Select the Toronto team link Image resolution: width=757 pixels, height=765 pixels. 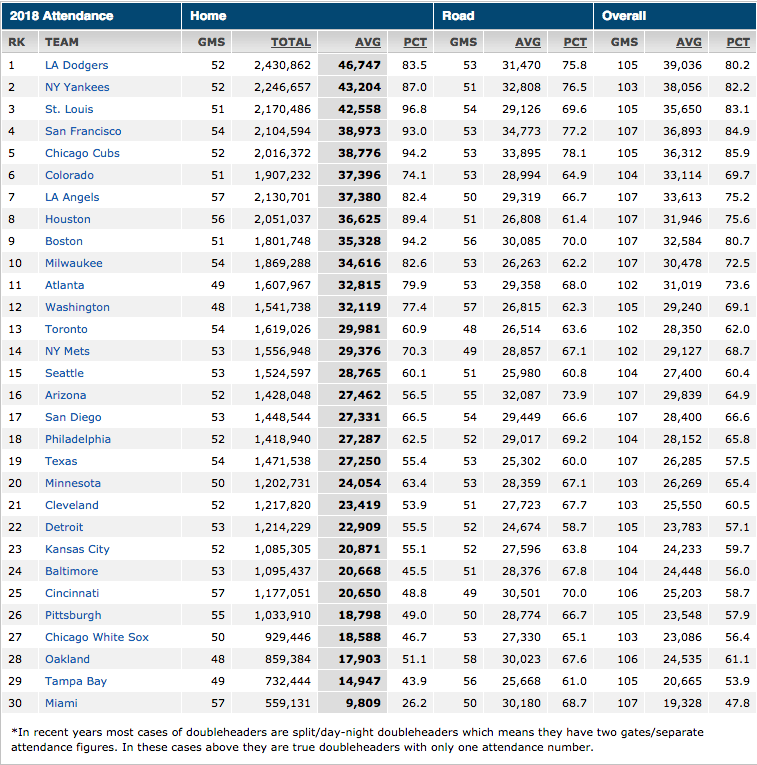66,329
